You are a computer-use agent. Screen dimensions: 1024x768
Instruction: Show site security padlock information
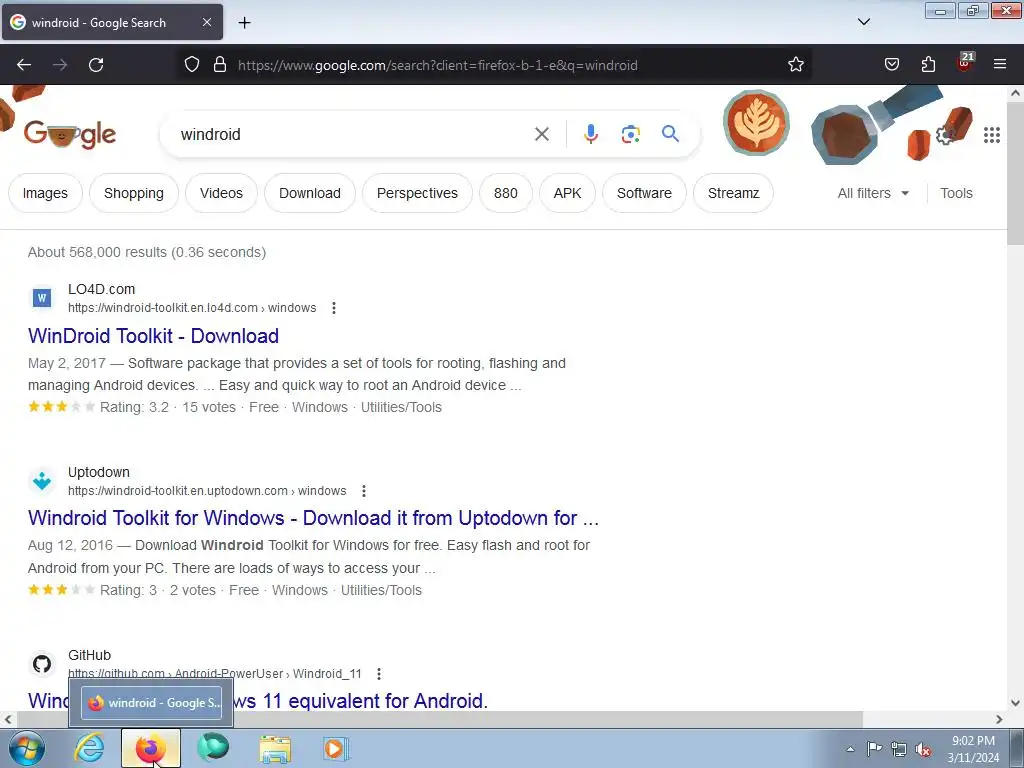(x=220, y=65)
